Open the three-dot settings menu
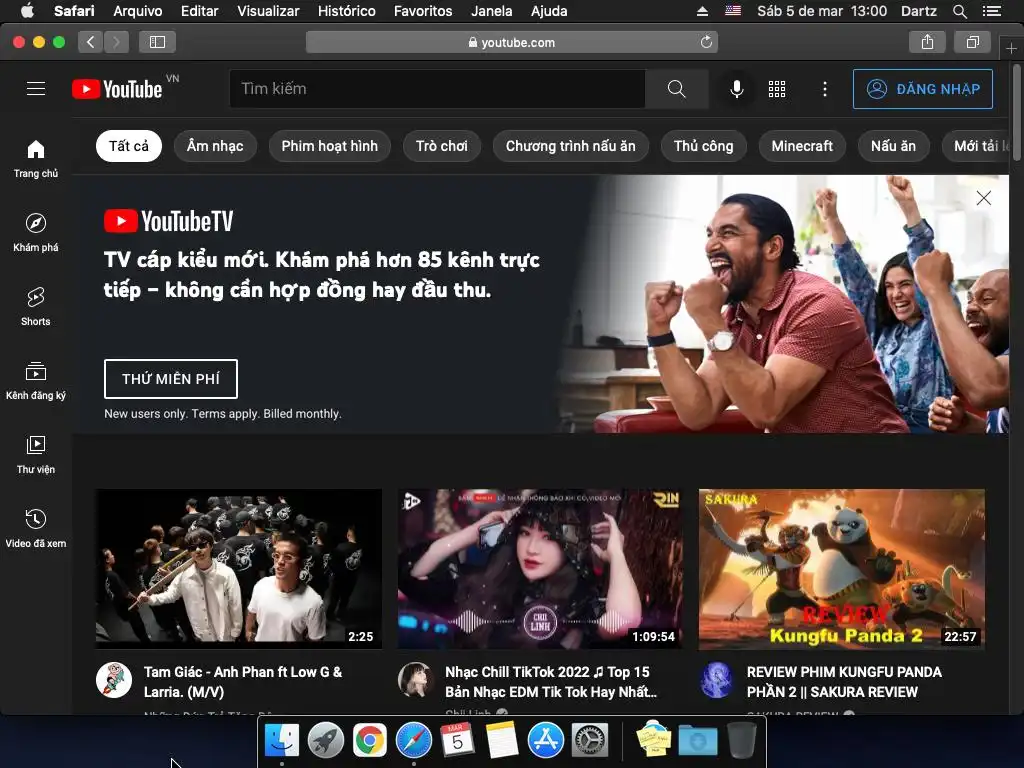This screenshot has height=768, width=1024. pyautogui.click(x=825, y=89)
